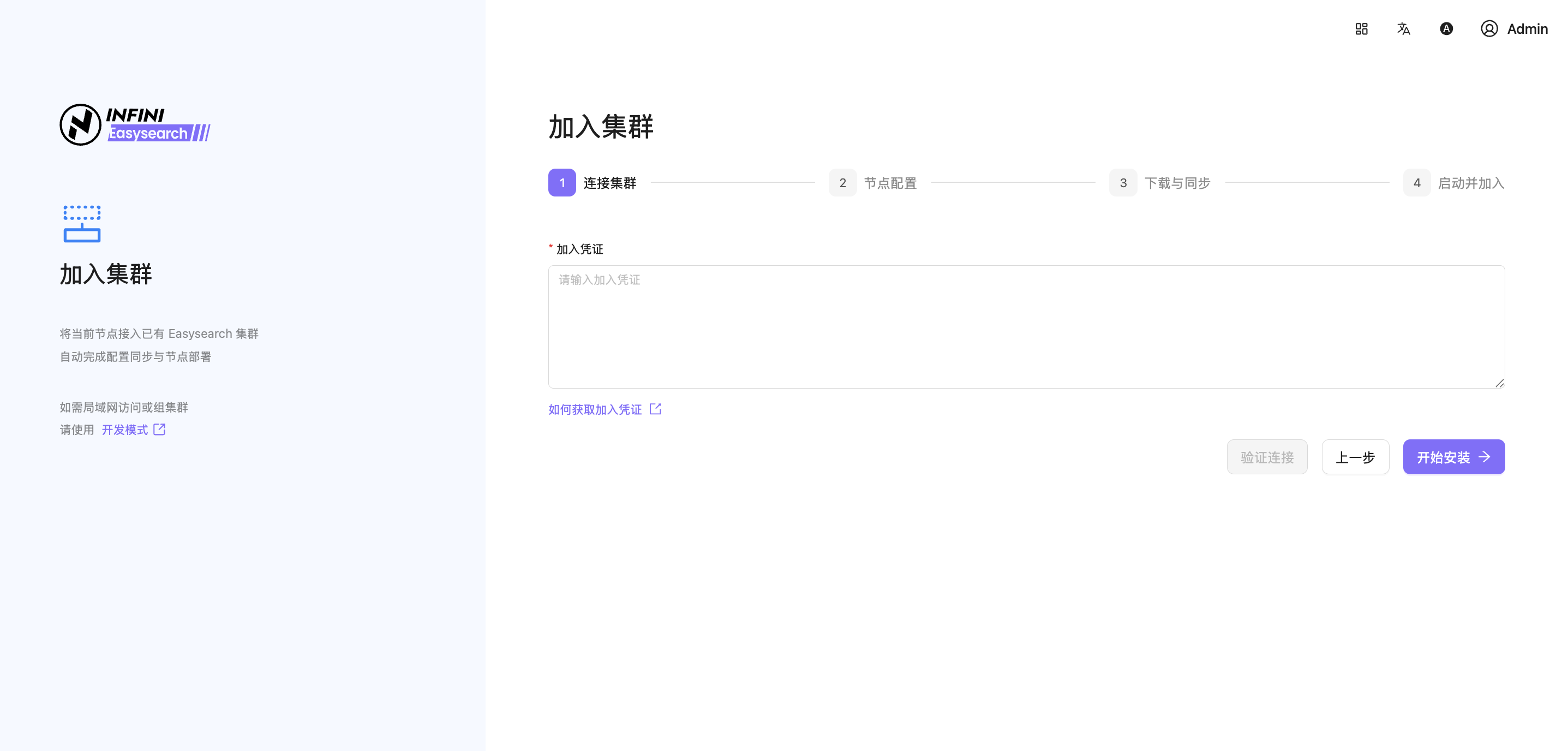Click external link icon beside 如何获取加入凭证
Viewport: 1568px width, 751px height.
(x=655, y=409)
